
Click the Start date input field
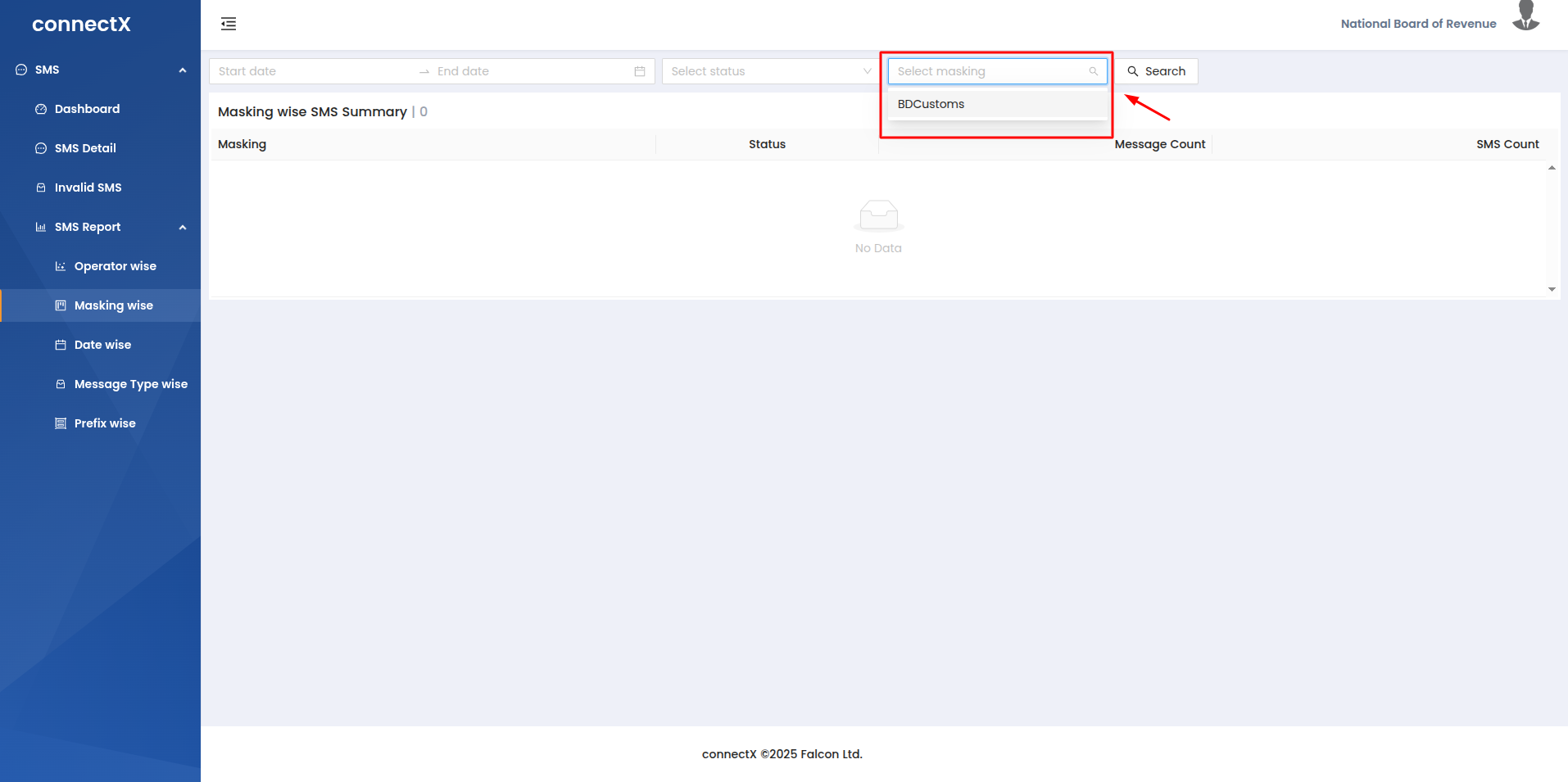click(311, 71)
